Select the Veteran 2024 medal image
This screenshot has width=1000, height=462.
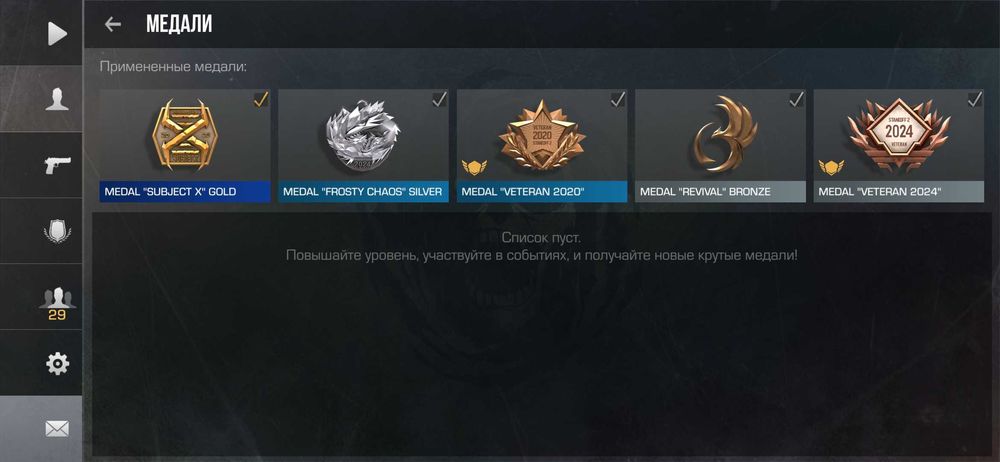click(x=899, y=134)
